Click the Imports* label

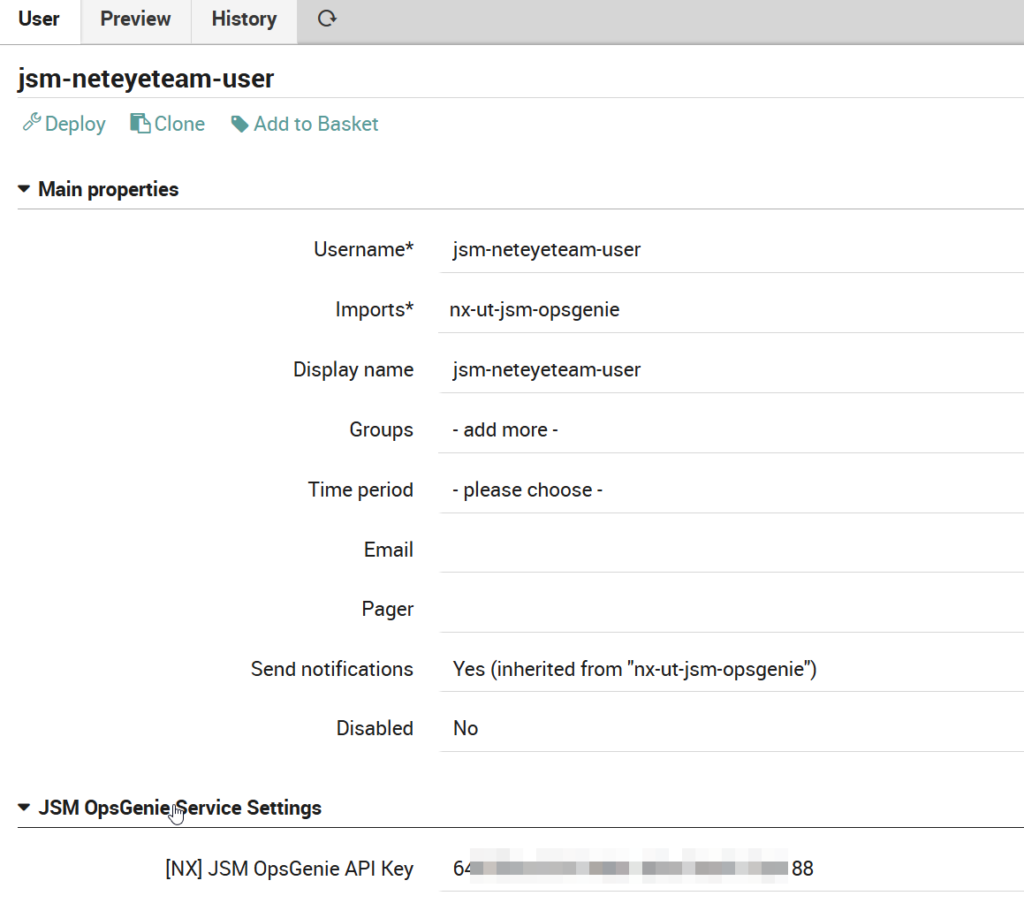374,310
